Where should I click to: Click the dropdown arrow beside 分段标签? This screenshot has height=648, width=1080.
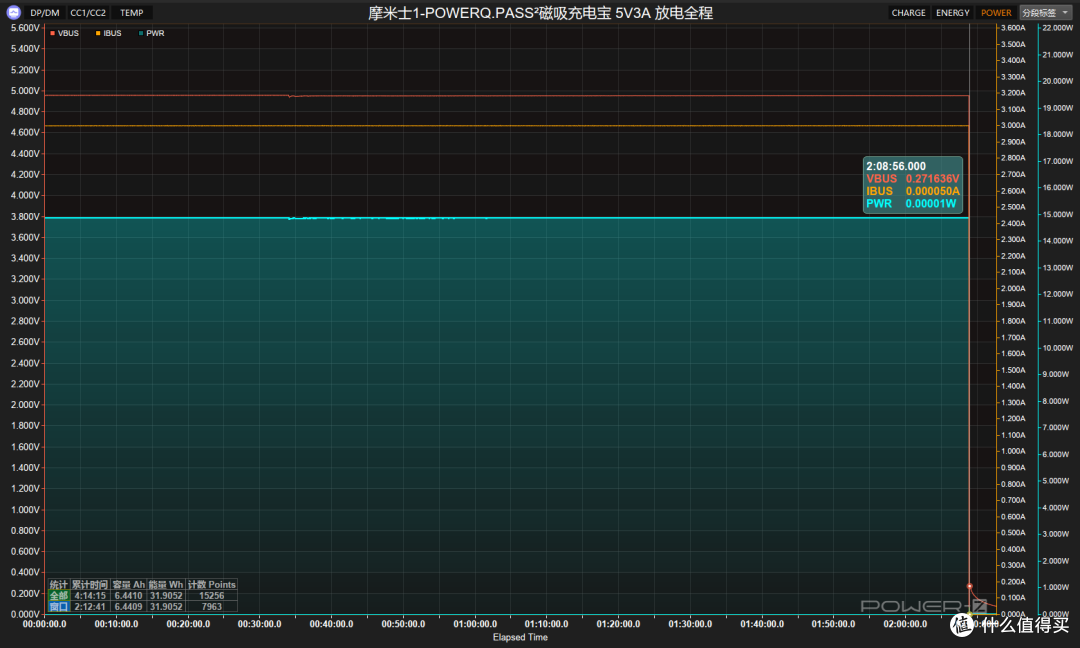point(1066,12)
